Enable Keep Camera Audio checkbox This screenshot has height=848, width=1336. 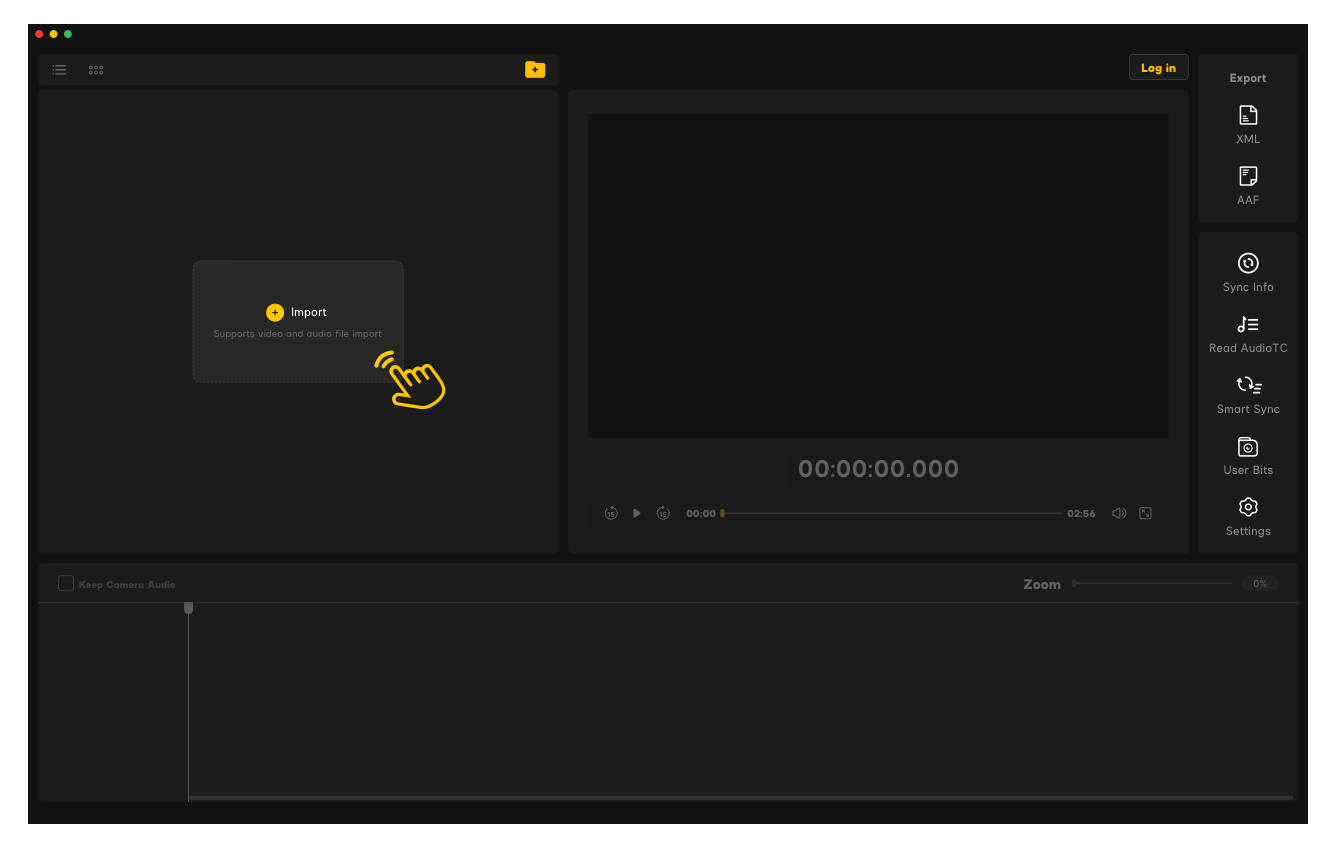[x=66, y=583]
